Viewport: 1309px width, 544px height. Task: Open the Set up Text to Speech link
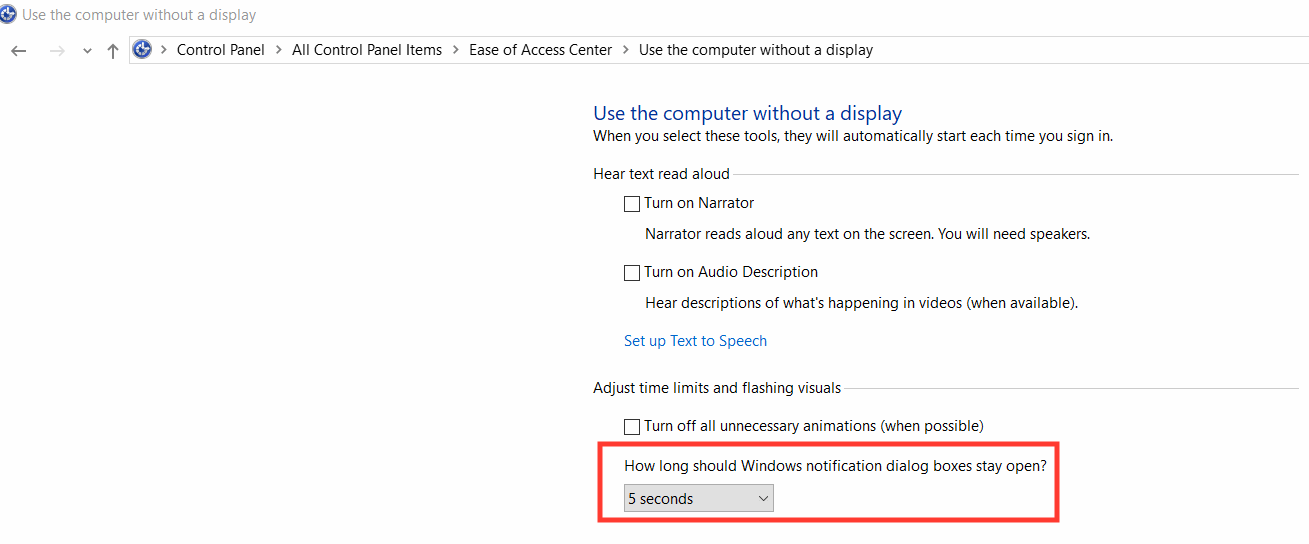tap(695, 341)
